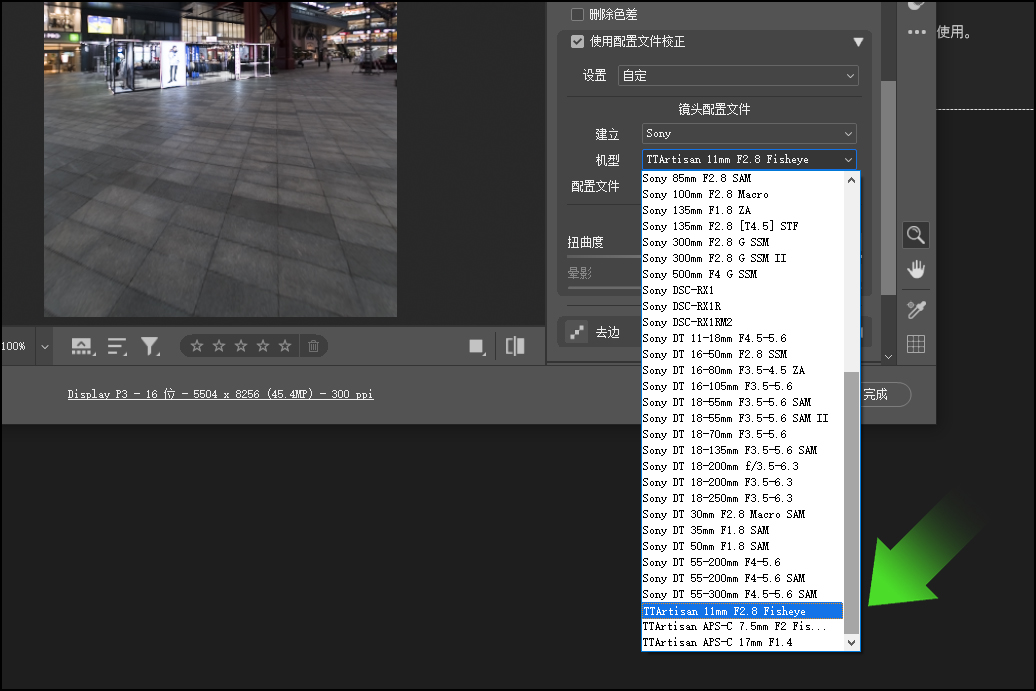Open the 建立 dropdown showing Sony
Viewport: 1036px width, 691px height.
[x=749, y=133]
